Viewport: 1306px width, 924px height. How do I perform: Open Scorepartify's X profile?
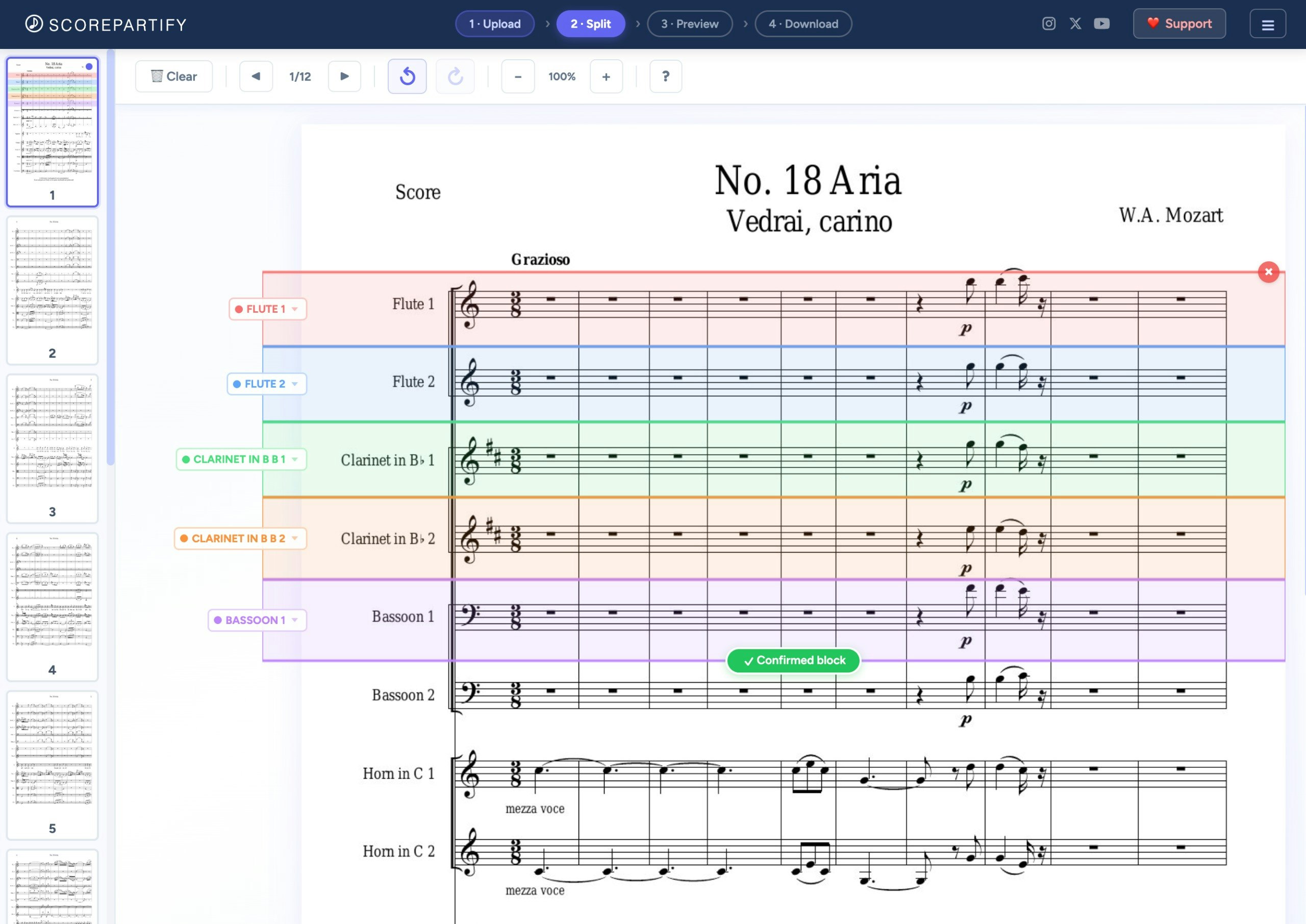(1075, 23)
